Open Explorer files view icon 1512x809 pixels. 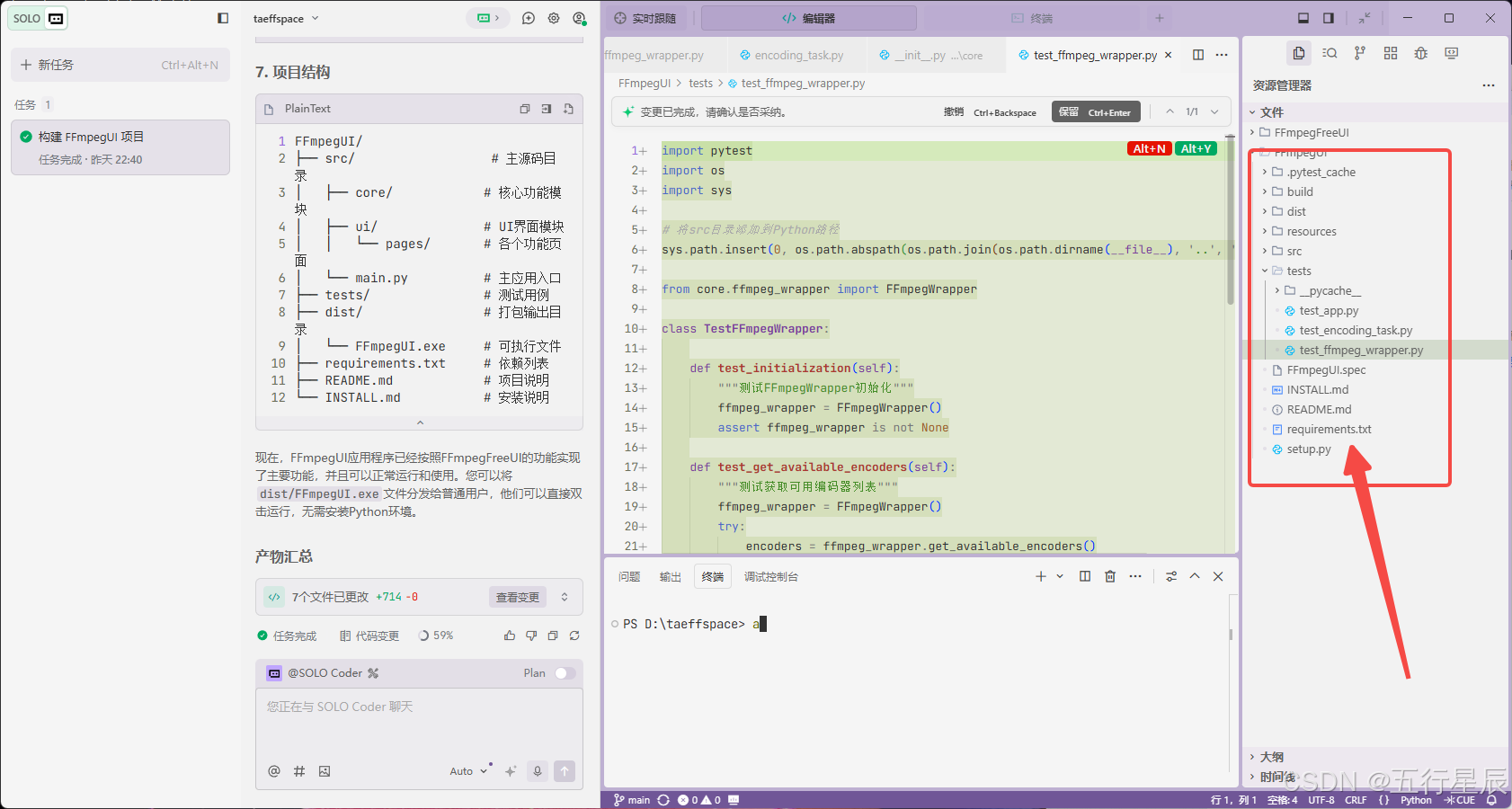[1299, 53]
